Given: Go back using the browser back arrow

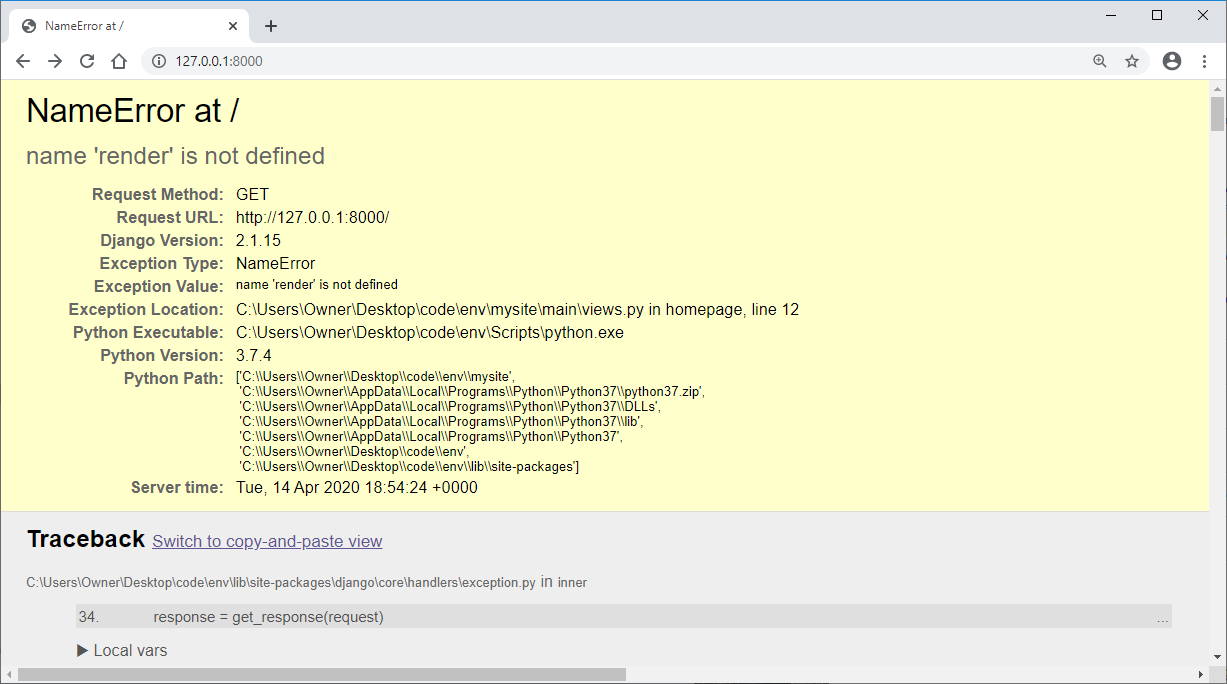Looking at the screenshot, I should [x=23, y=61].
